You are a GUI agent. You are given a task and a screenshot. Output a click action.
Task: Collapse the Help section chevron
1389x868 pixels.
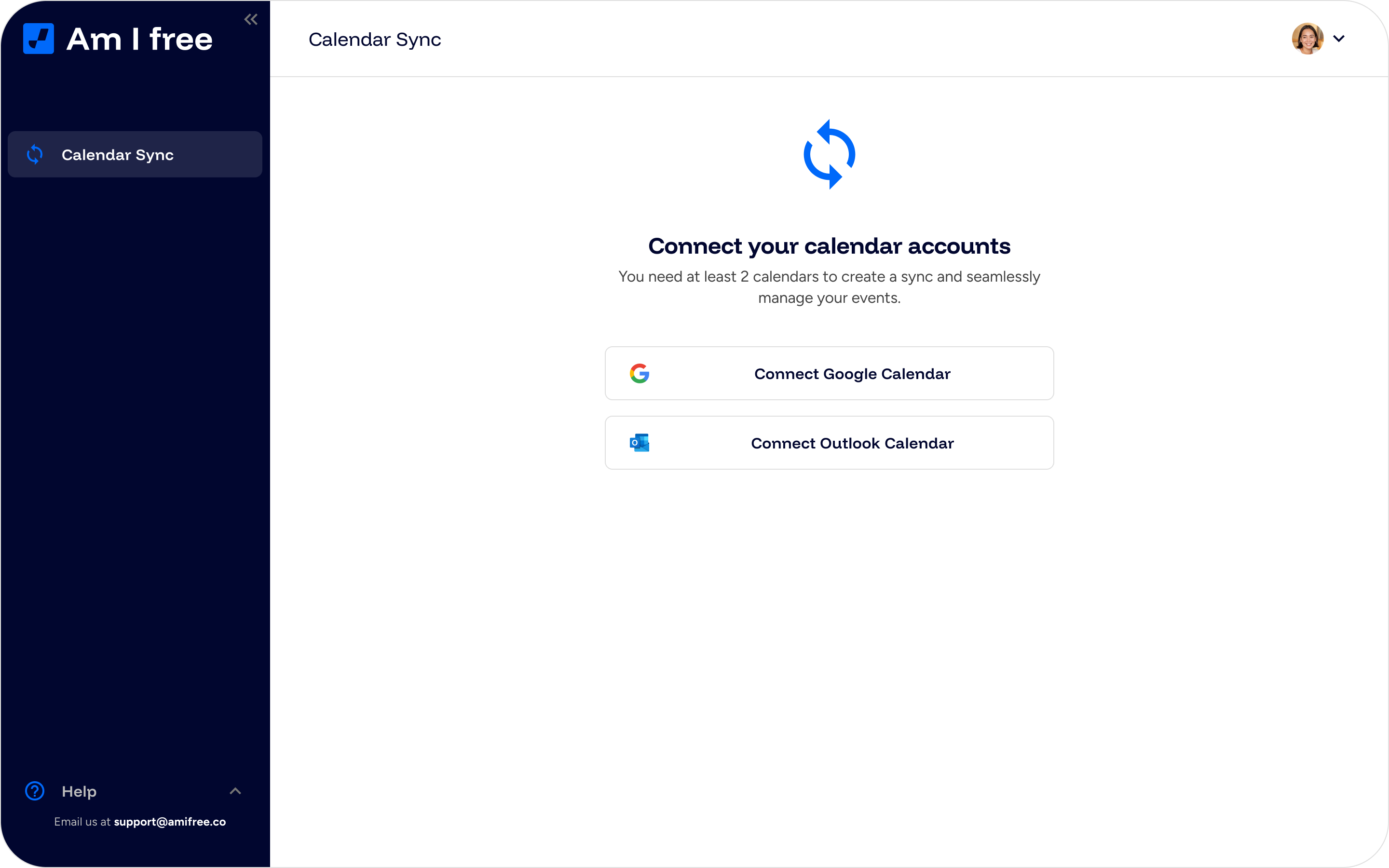[x=235, y=791]
